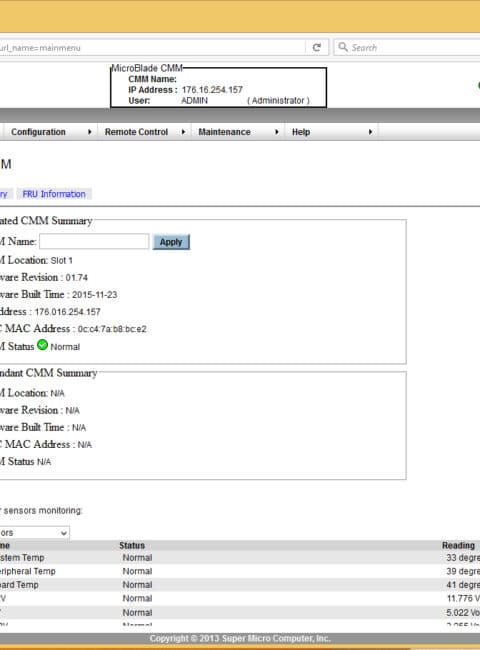
Task: Switch to the FRU Information tab
Action: (54, 194)
